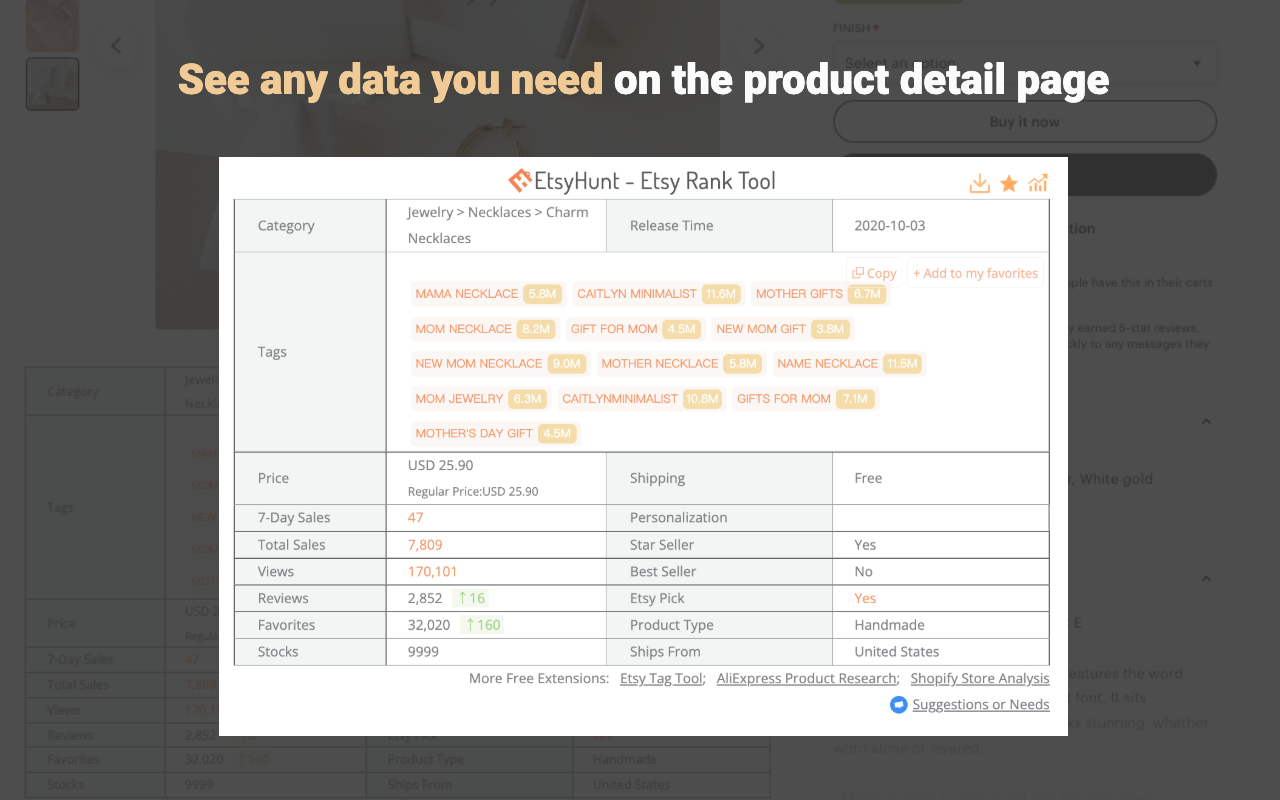Select the top product thumbnail
1280x800 pixels.
coord(52,26)
